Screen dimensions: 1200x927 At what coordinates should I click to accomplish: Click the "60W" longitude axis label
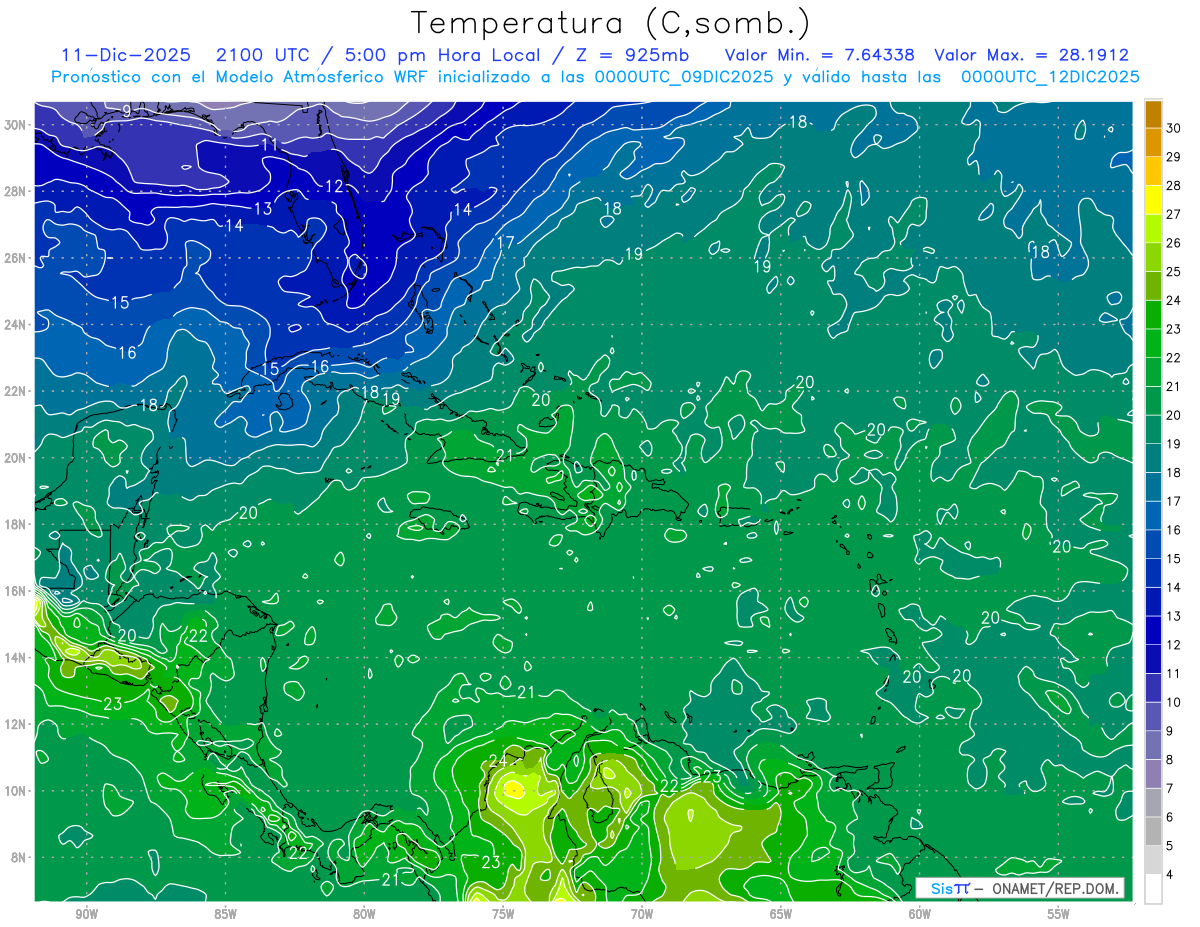[x=920, y=914]
